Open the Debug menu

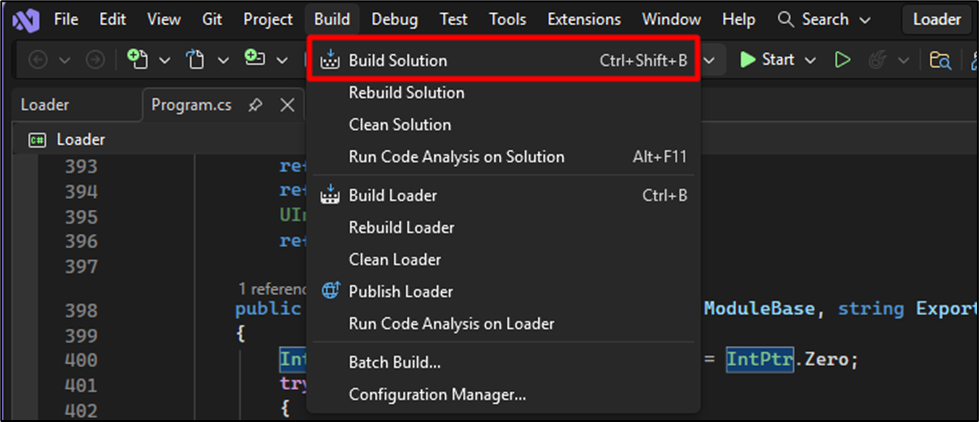point(395,20)
